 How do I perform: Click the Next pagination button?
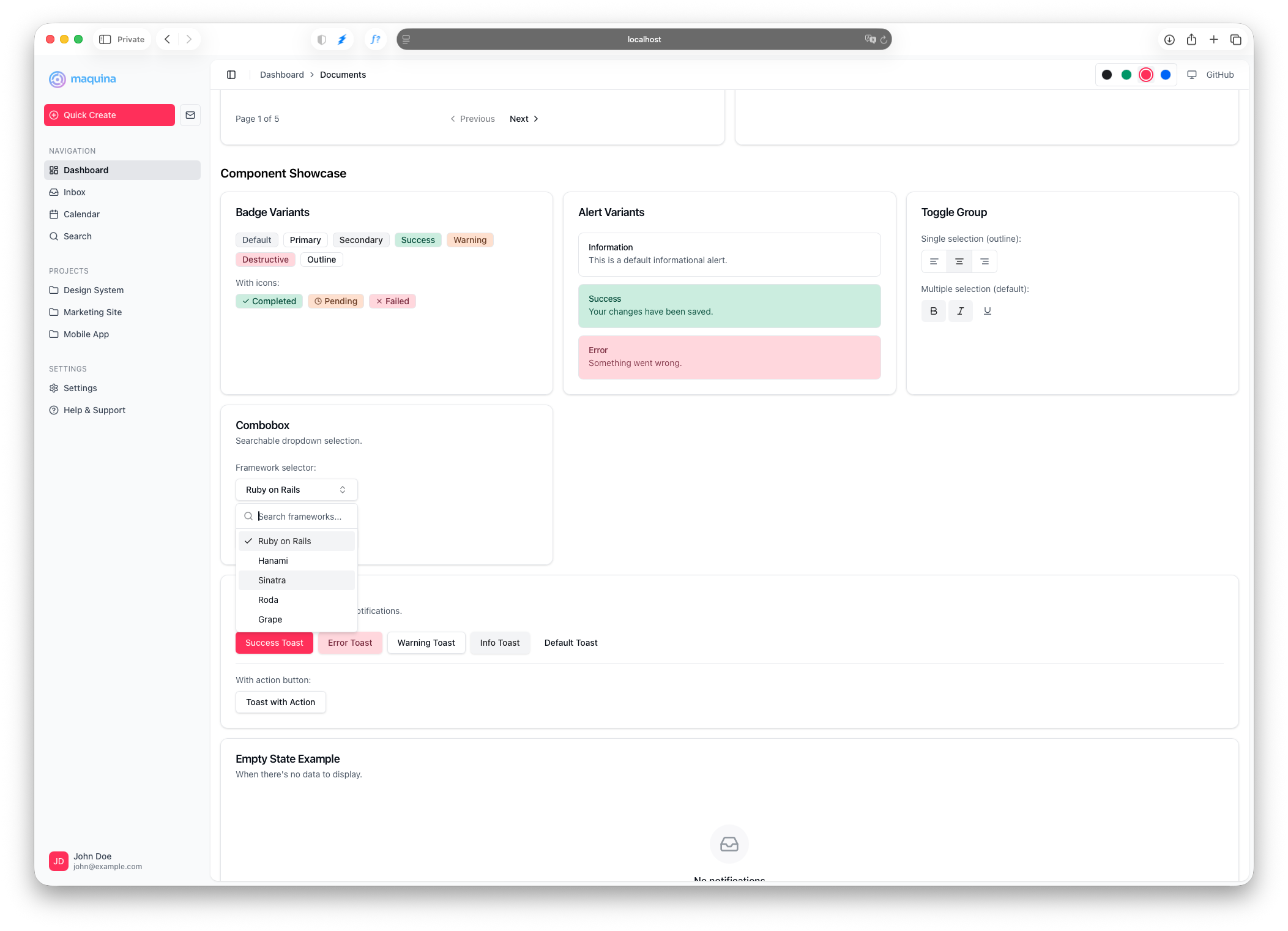click(x=519, y=118)
